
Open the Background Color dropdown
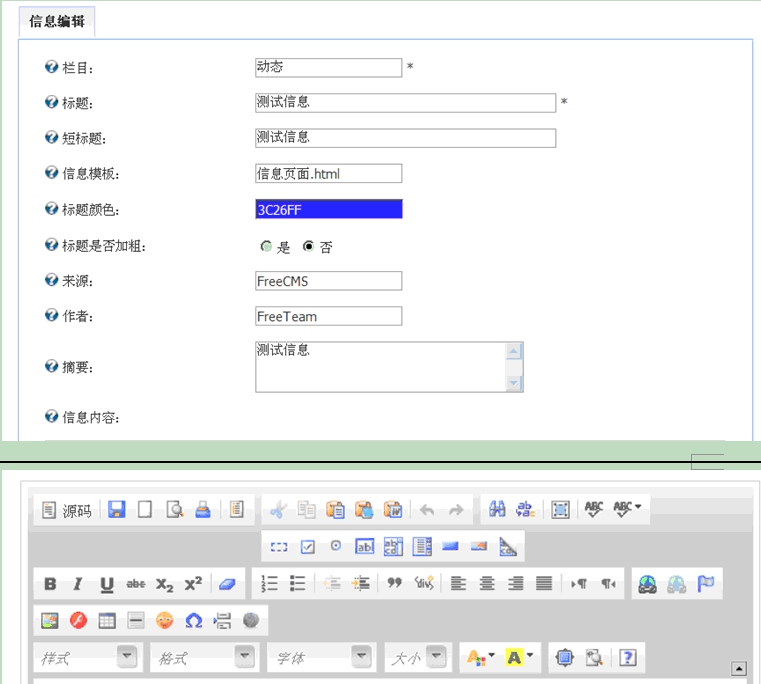[x=519, y=658]
